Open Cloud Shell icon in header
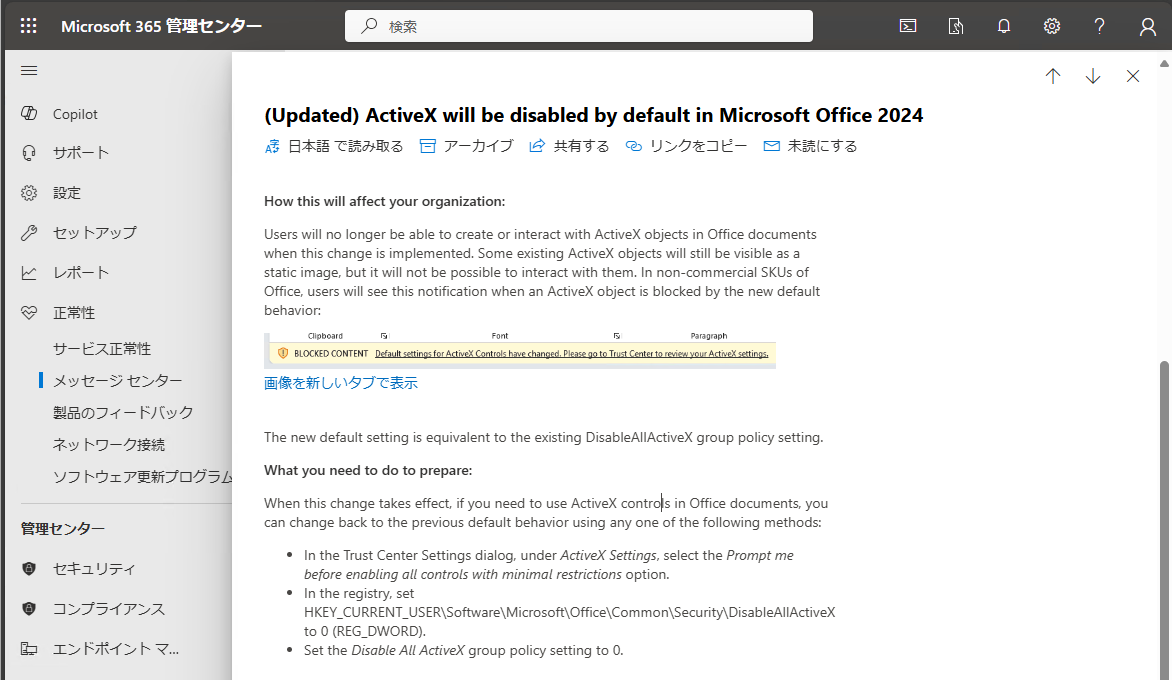Screen dimensions: 1172x680 pos(908,26)
